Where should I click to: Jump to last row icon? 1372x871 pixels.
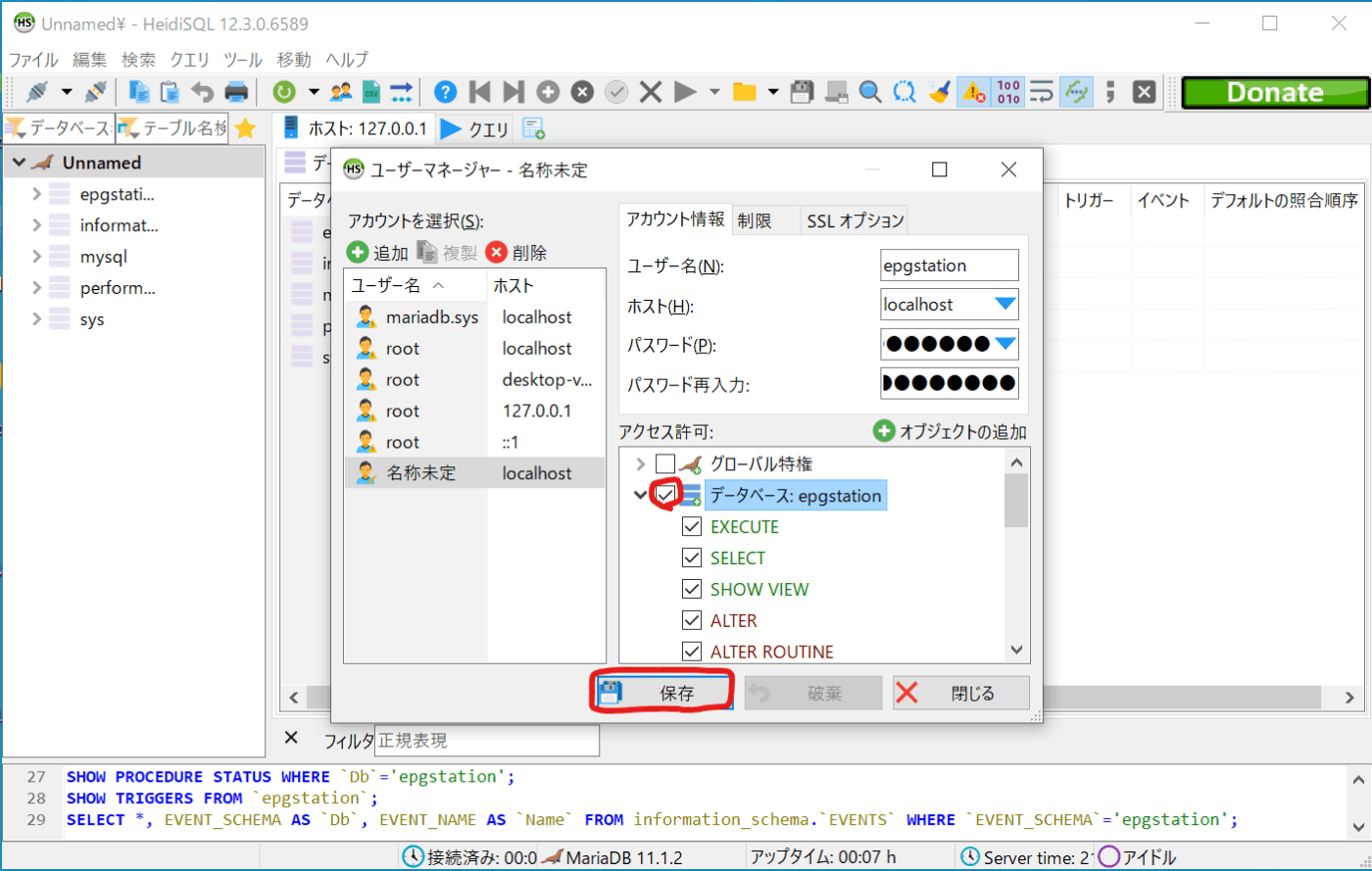(513, 92)
